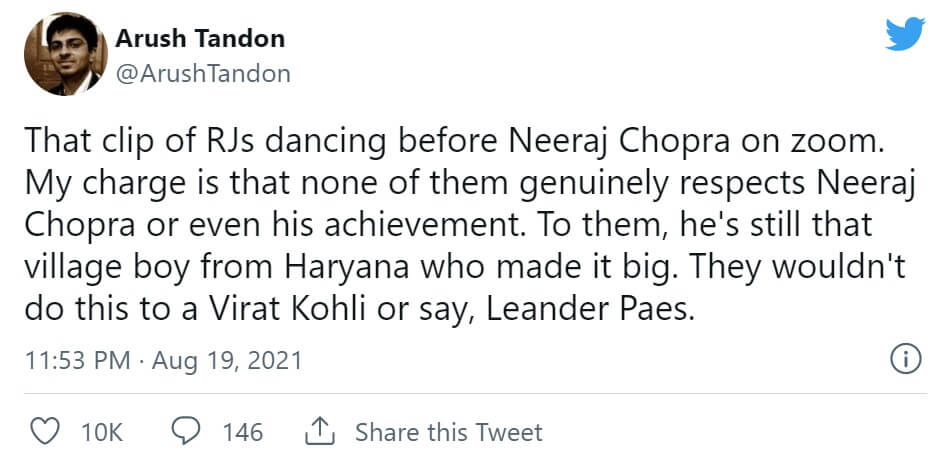Image resolution: width=947 pixels, height=463 pixels.
Task: Click the 10K likes count
Action: tap(101, 432)
